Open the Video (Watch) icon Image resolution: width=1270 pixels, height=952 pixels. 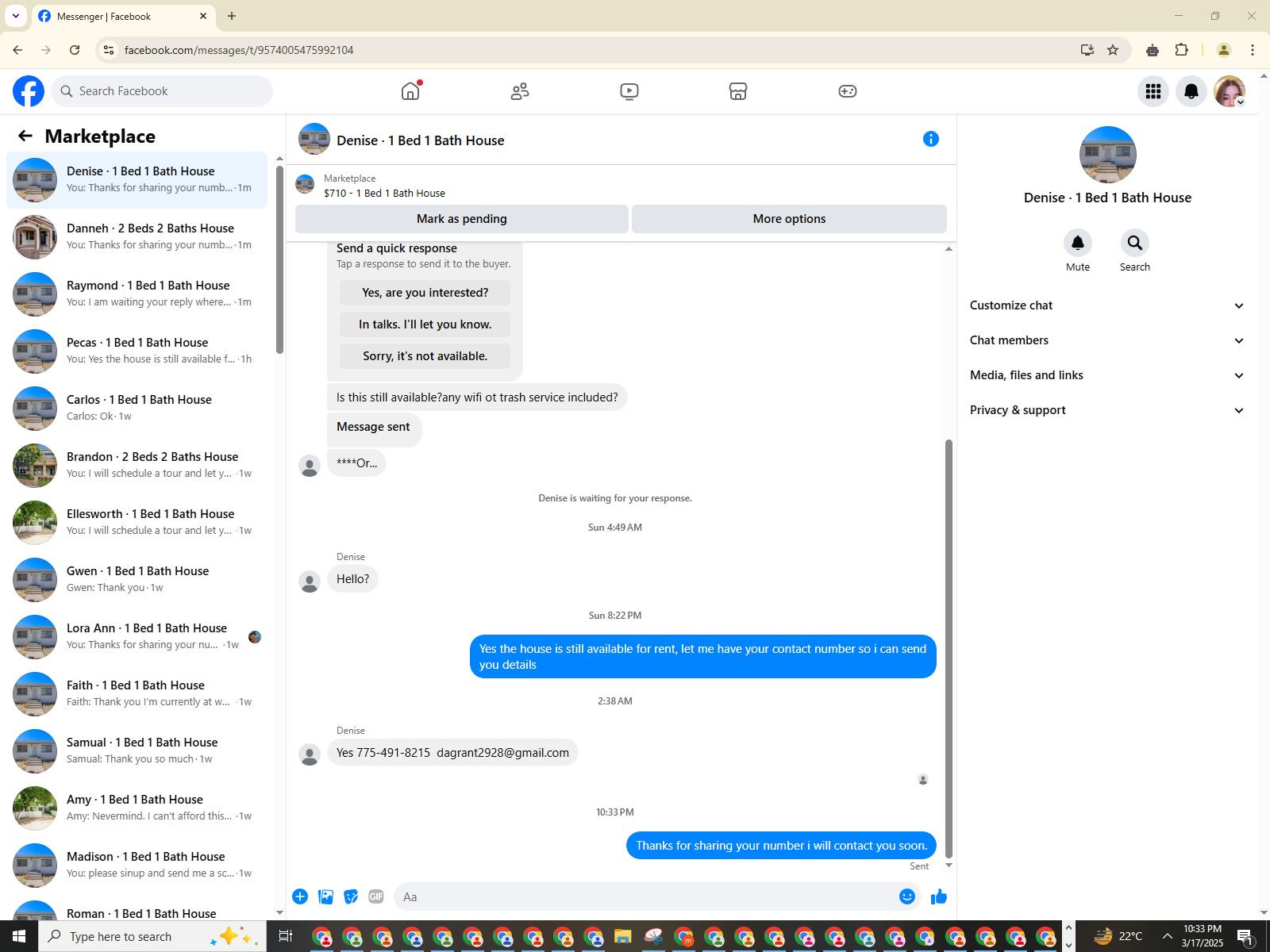[629, 91]
